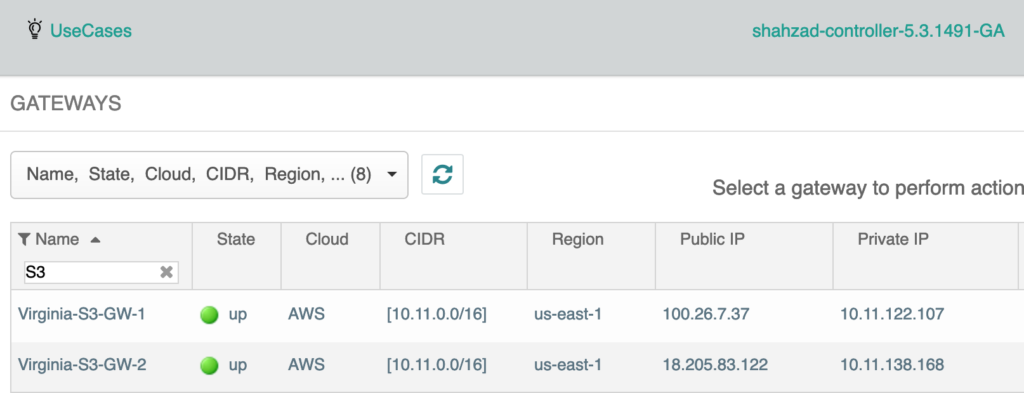Sort by the Public IP column header
1024x393 pixels.
pyautogui.click(x=712, y=240)
